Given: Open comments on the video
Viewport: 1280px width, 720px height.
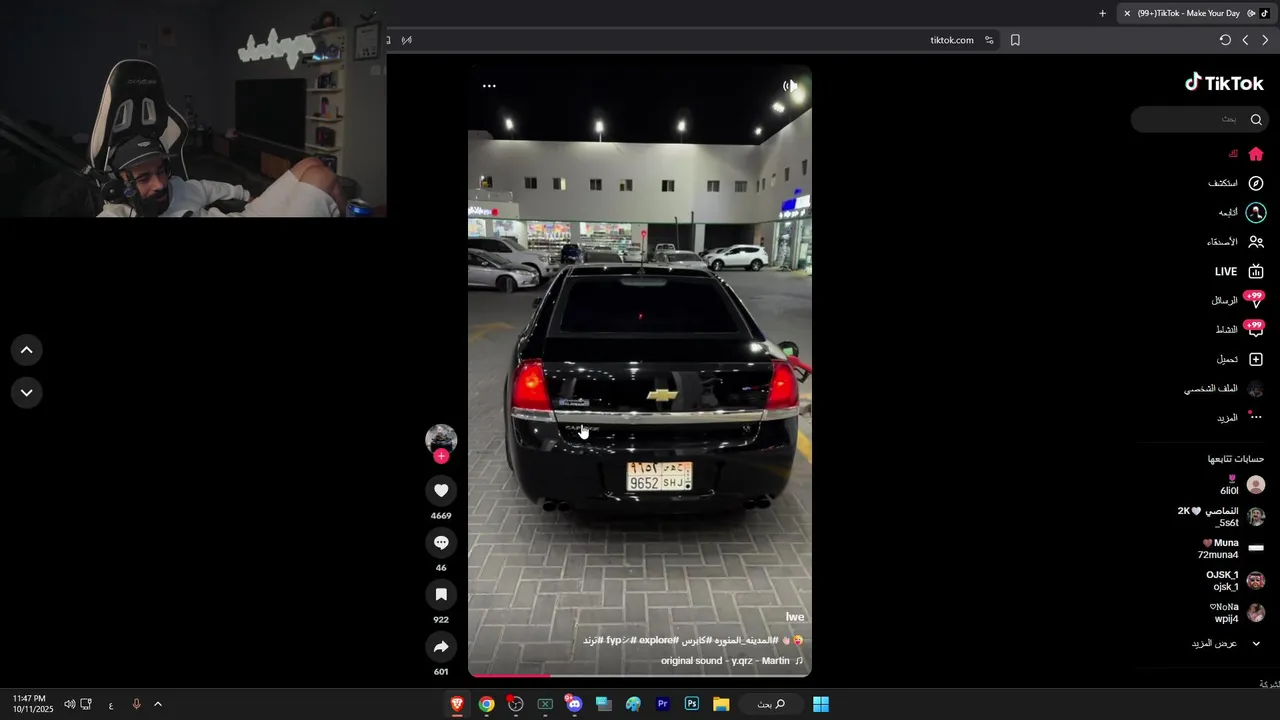Looking at the screenshot, I should point(441,542).
